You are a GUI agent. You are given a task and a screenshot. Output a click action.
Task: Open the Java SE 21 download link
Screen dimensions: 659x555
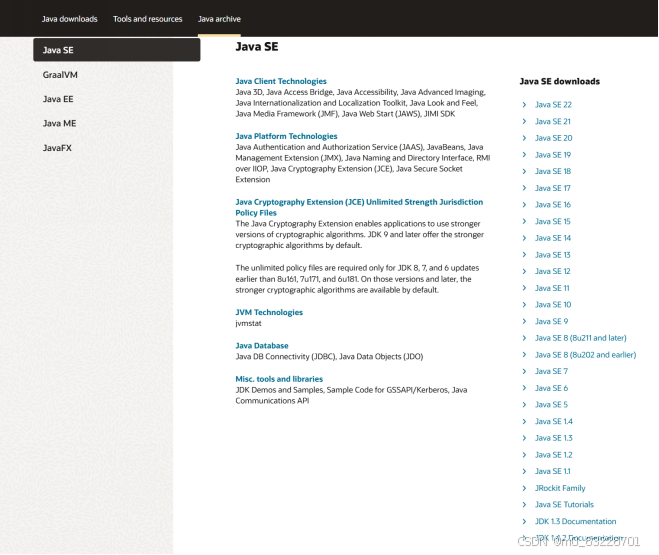click(x=553, y=121)
